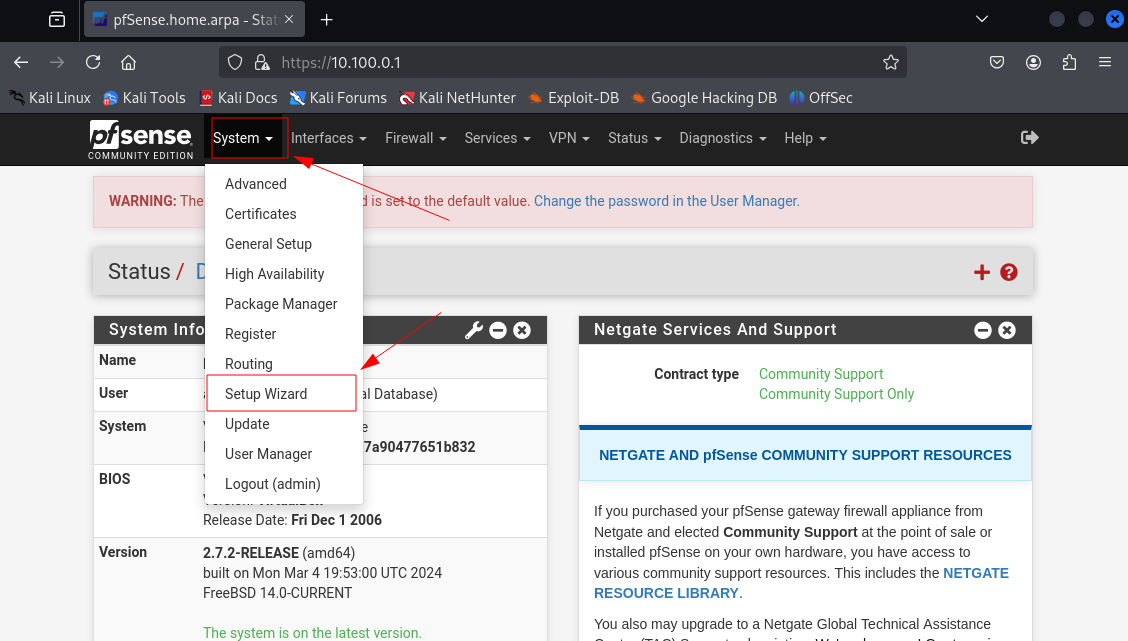1128x641 pixels.
Task: Open the Google Hacking DB bookmark
Action: pos(704,98)
